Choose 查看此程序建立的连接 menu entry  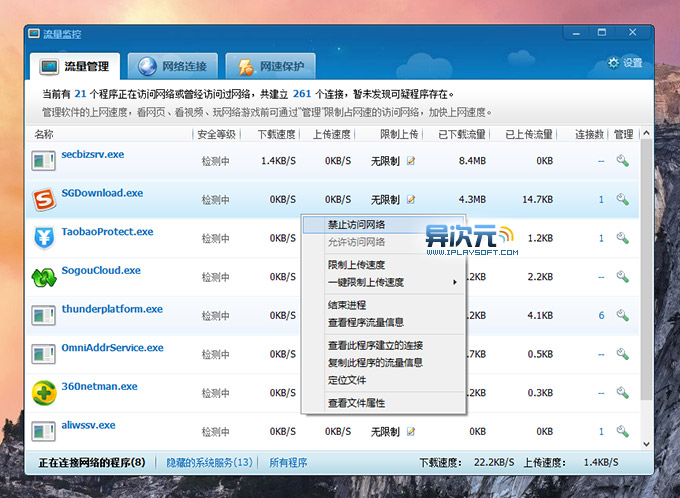coord(383,345)
